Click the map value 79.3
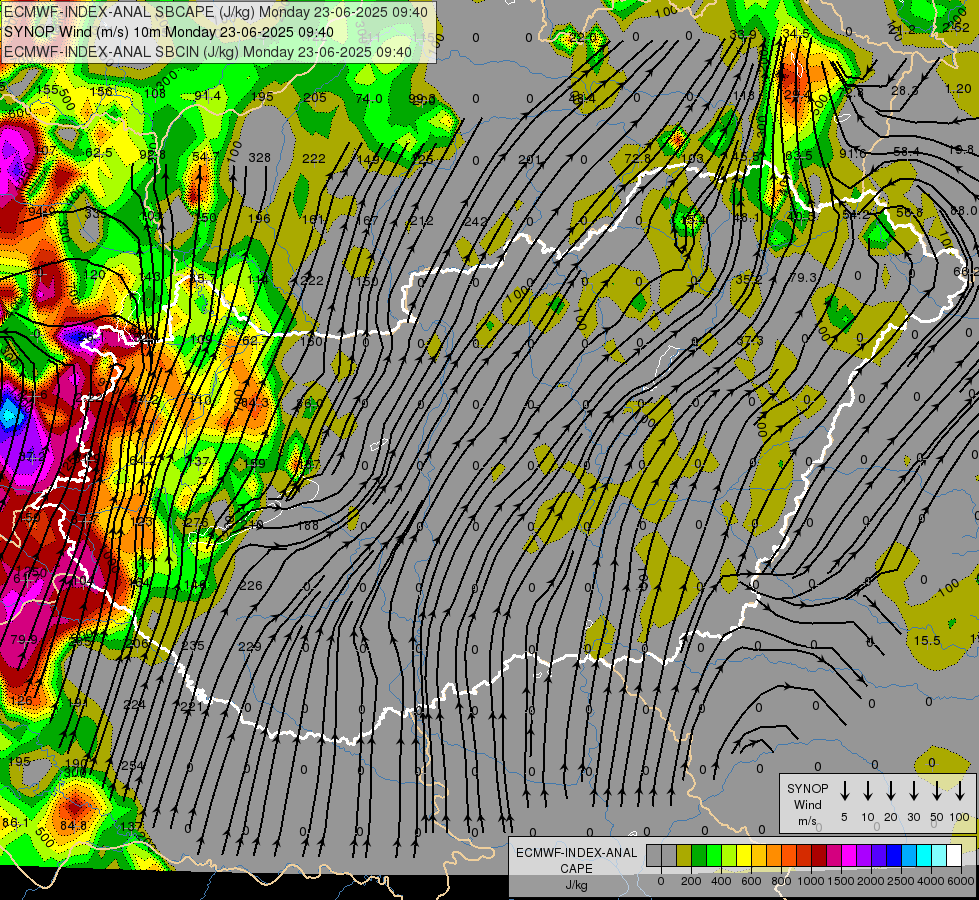The image size is (979, 900). (x=803, y=277)
